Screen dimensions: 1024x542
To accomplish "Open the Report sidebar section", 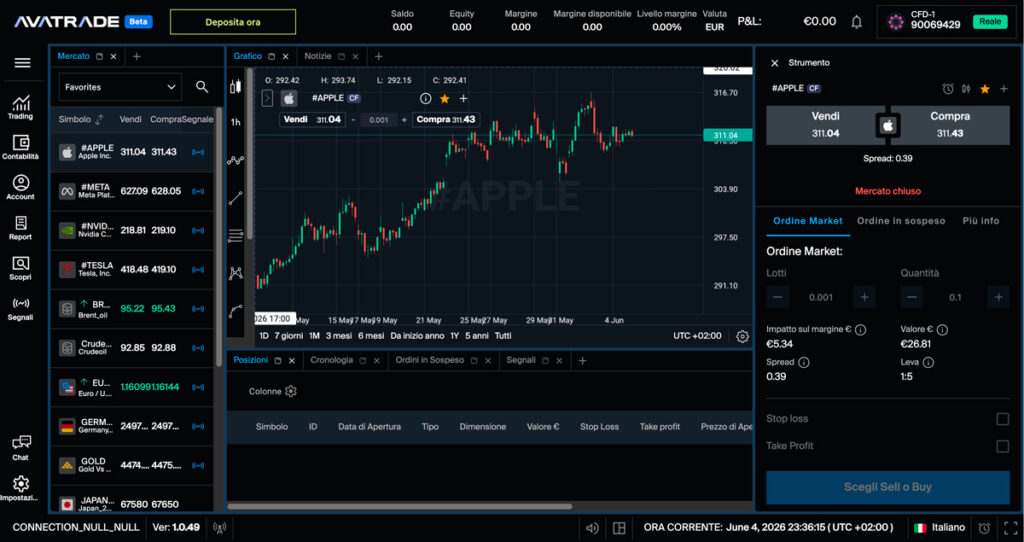I will pos(20,228).
